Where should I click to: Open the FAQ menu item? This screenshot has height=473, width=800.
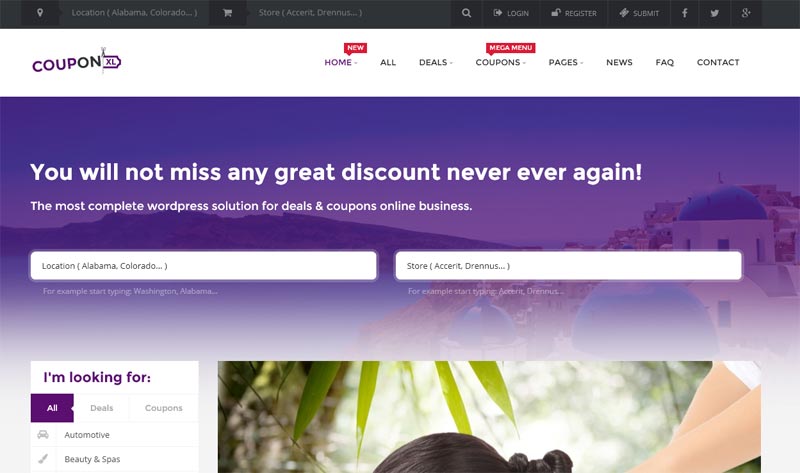click(x=664, y=62)
